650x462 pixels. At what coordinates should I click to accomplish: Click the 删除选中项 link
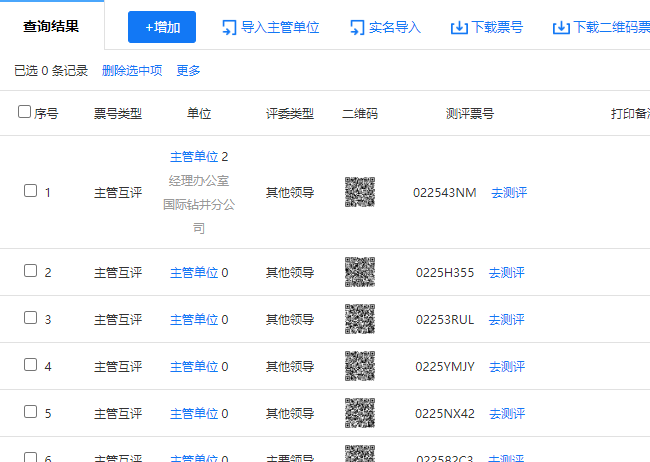(x=132, y=71)
